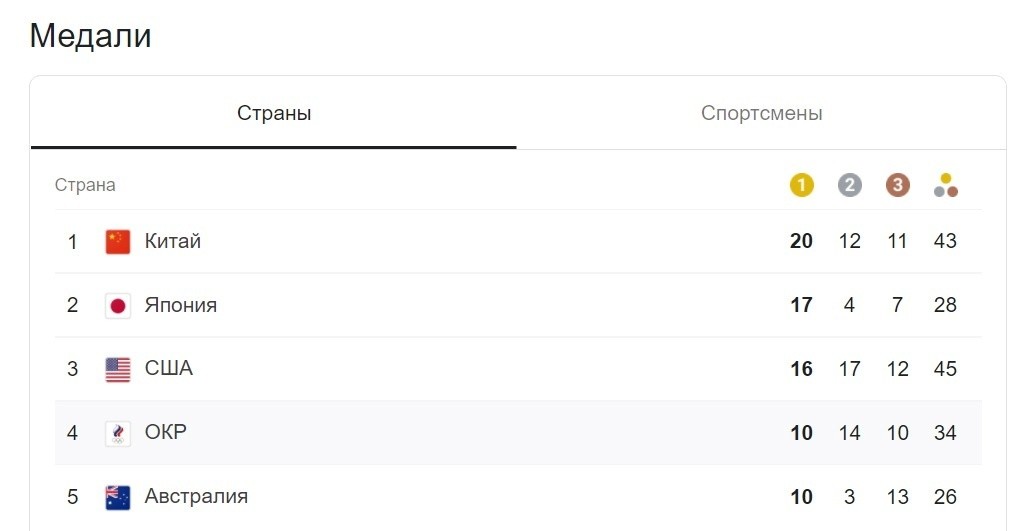Click the bronze medal column icon
Screen dimensions: 1023x531
point(898,185)
